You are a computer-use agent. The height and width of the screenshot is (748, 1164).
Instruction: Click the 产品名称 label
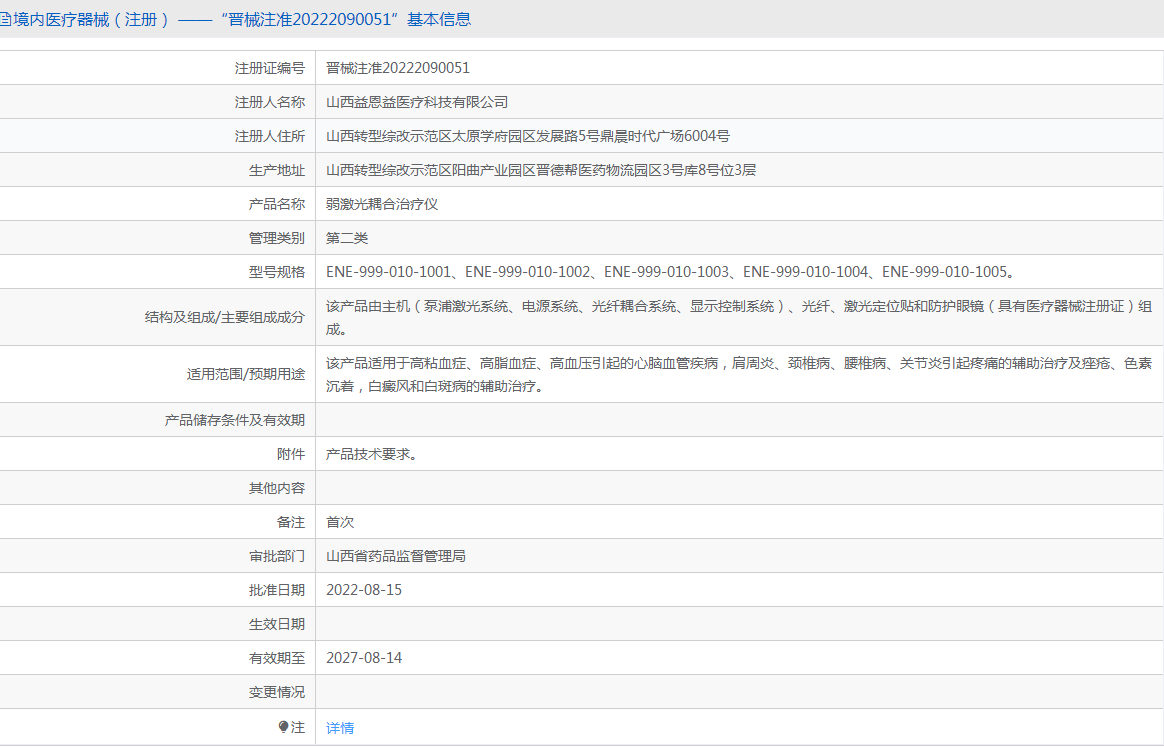click(277, 204)
